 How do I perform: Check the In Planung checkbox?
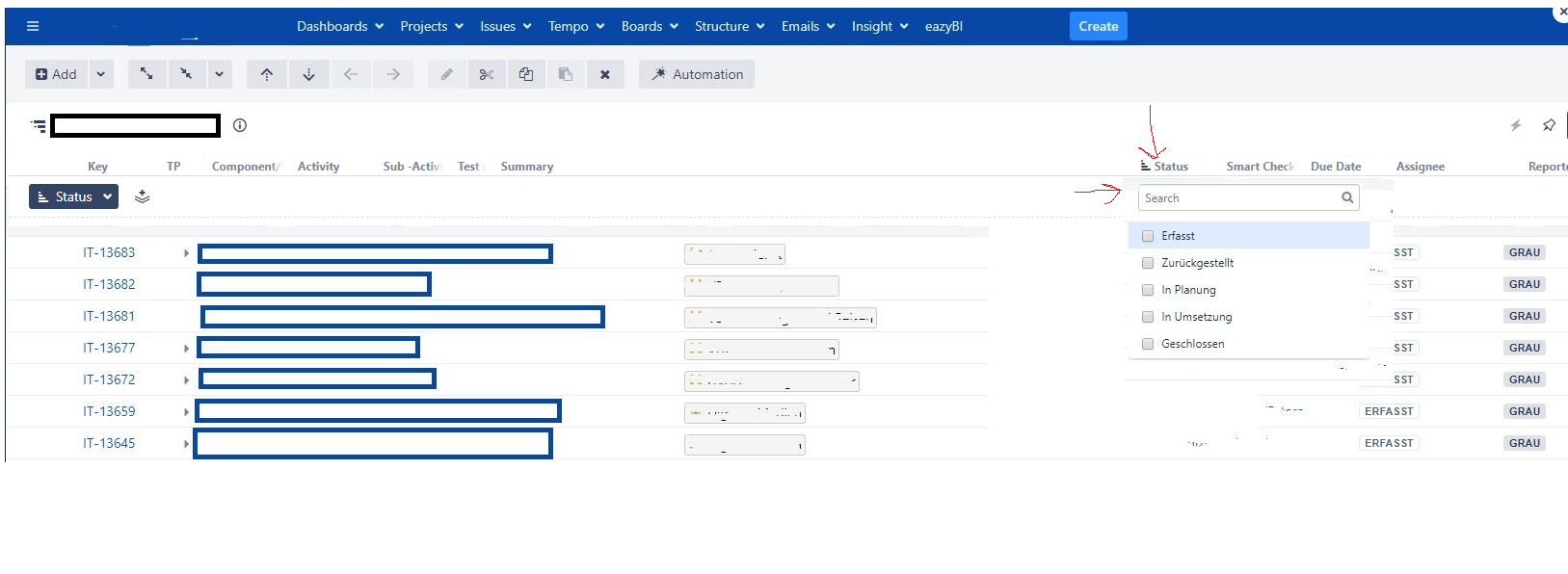[x=1148, y=290]
